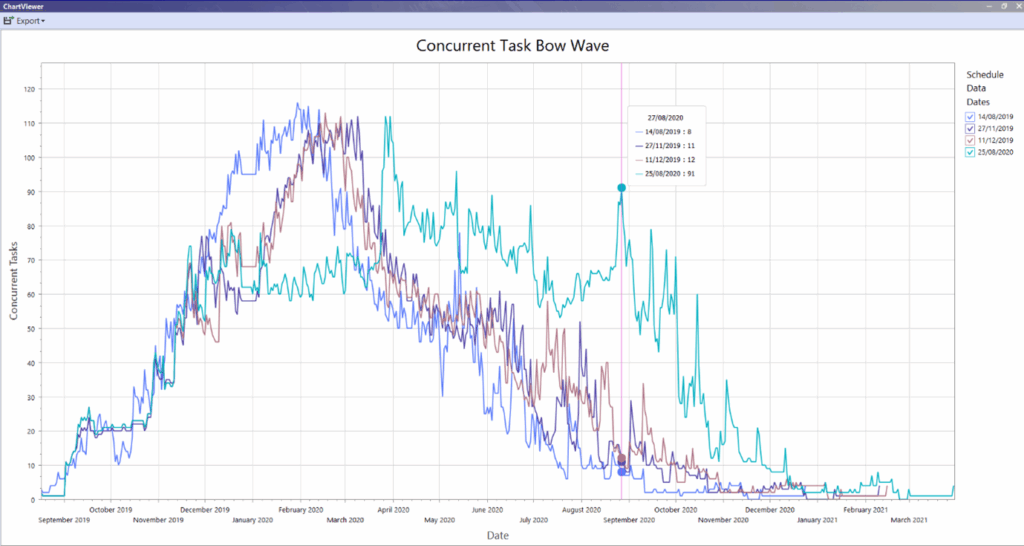Click the 14/08/2019 : 8 tooltip swatch line
Image resolution: width=1024 pixels, height=546 pixels.
point(640,131)
